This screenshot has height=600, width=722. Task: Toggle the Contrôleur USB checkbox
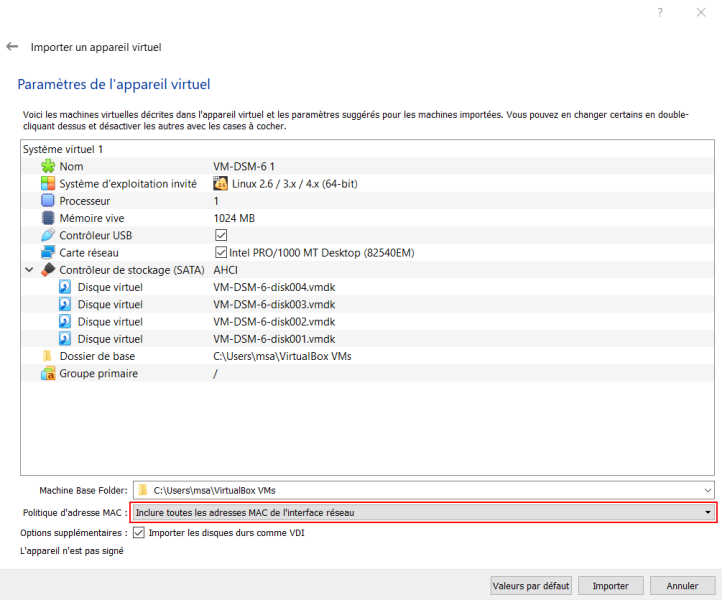[x=221, y=235]
